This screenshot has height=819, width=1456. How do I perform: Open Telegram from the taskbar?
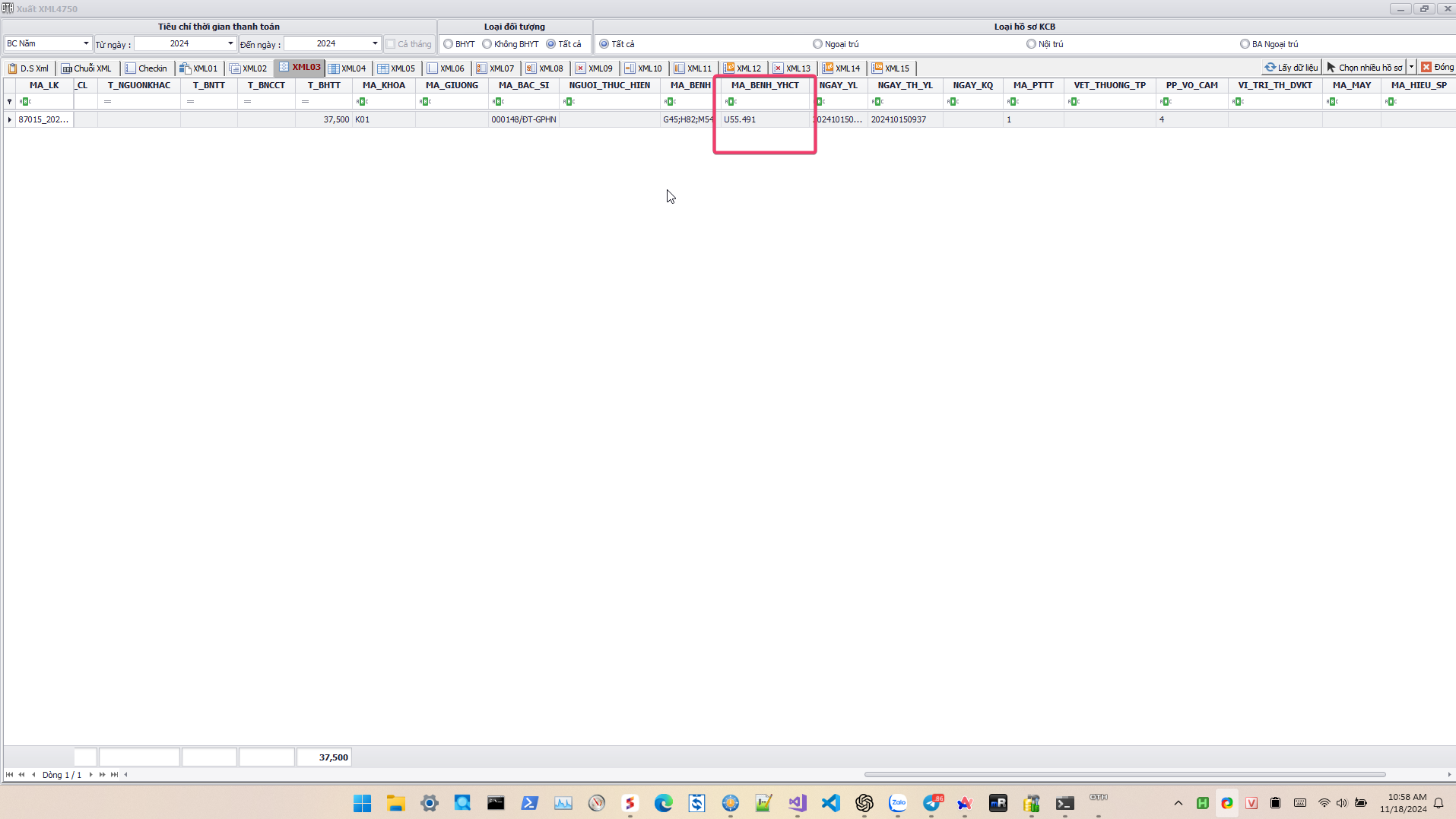931,803
